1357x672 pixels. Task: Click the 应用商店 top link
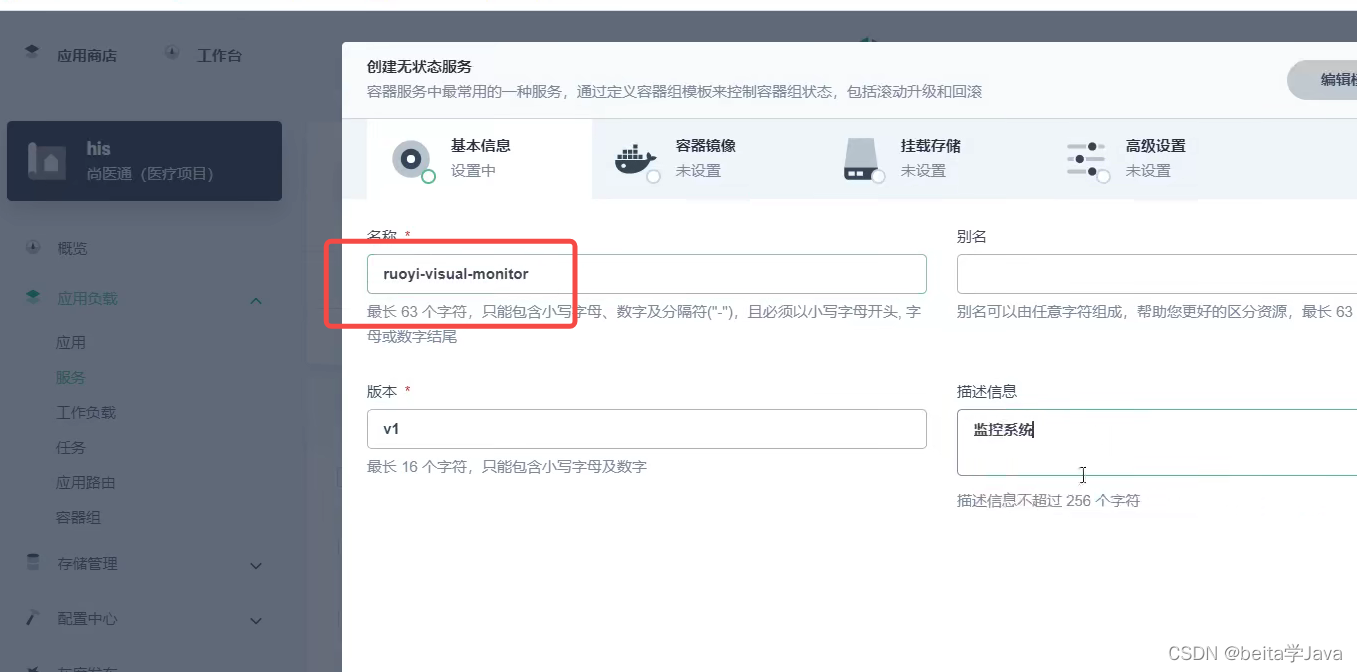[x=87, y=56]
